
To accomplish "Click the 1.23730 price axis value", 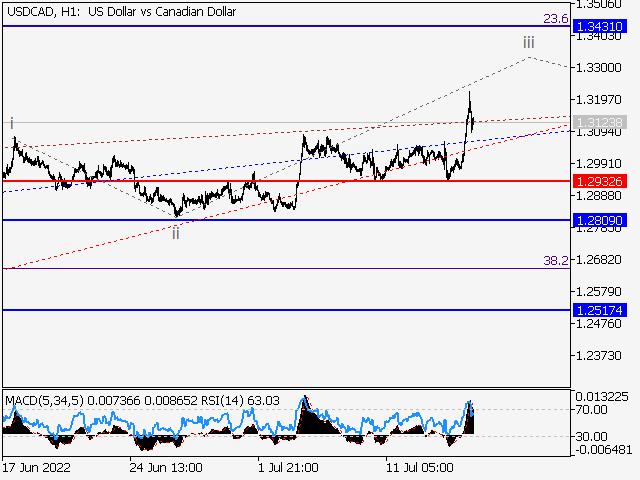I will (598, 356).
